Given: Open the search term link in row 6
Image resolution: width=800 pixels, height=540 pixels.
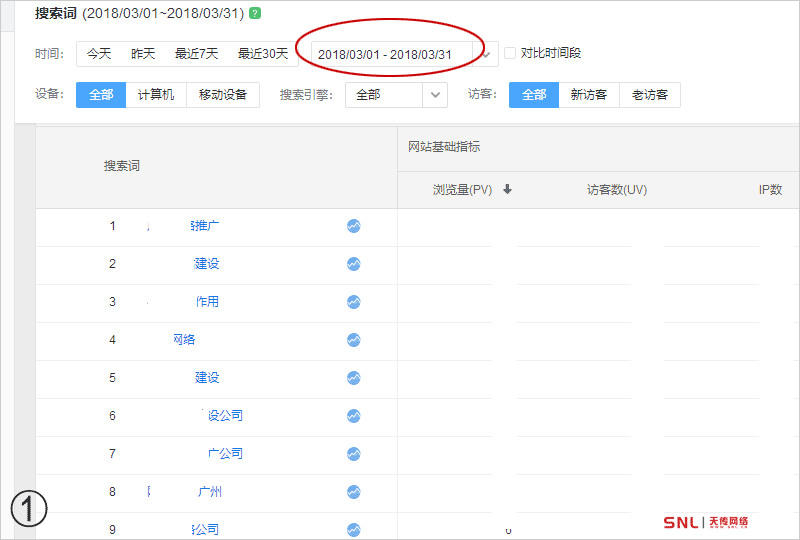Looking at the screenshot, I should coord(225,416).
